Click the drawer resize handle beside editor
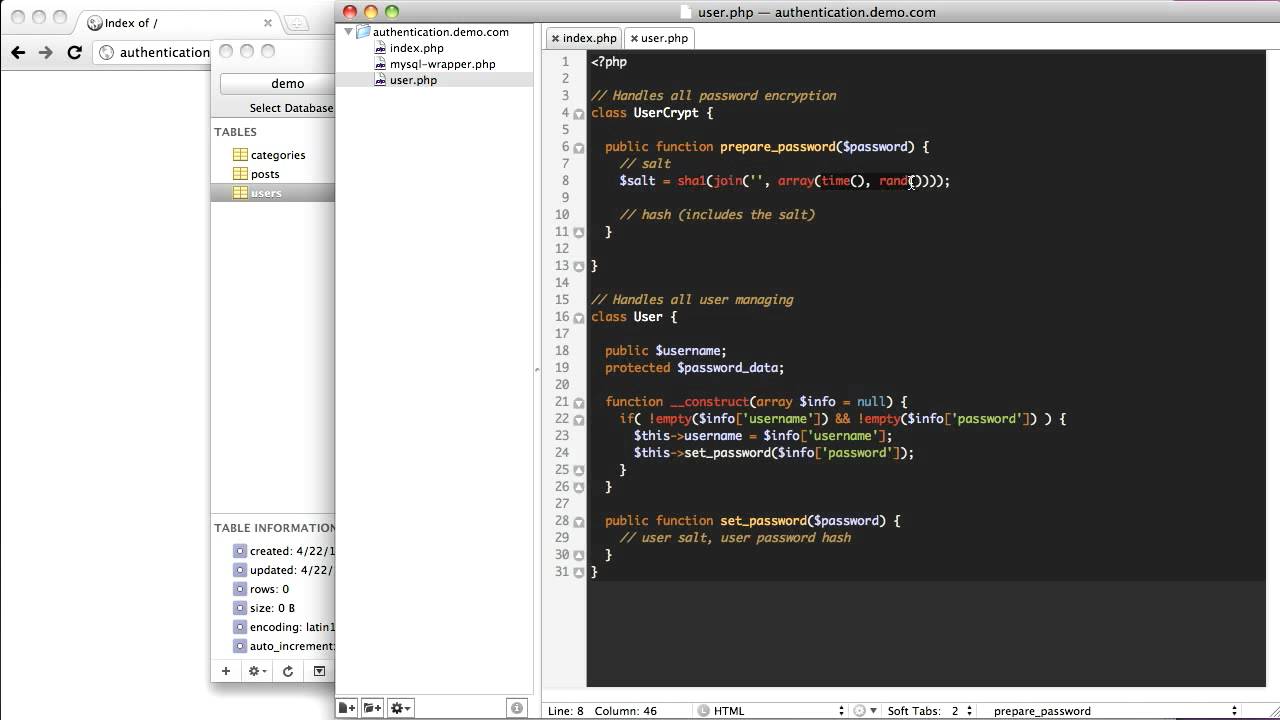Screen dimensions: 1280x720 pos(537,369)
